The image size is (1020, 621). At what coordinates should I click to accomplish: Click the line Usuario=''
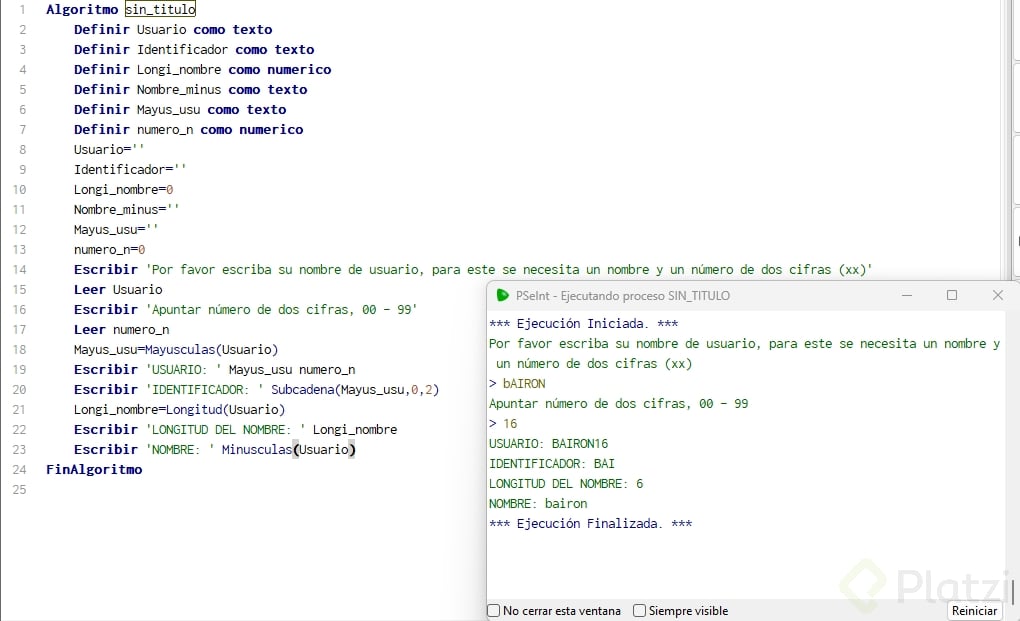pos(109,150)
